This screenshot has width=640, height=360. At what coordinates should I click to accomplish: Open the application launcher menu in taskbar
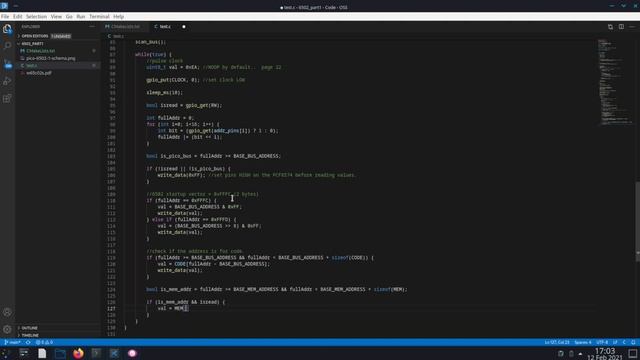click(6, 353)
